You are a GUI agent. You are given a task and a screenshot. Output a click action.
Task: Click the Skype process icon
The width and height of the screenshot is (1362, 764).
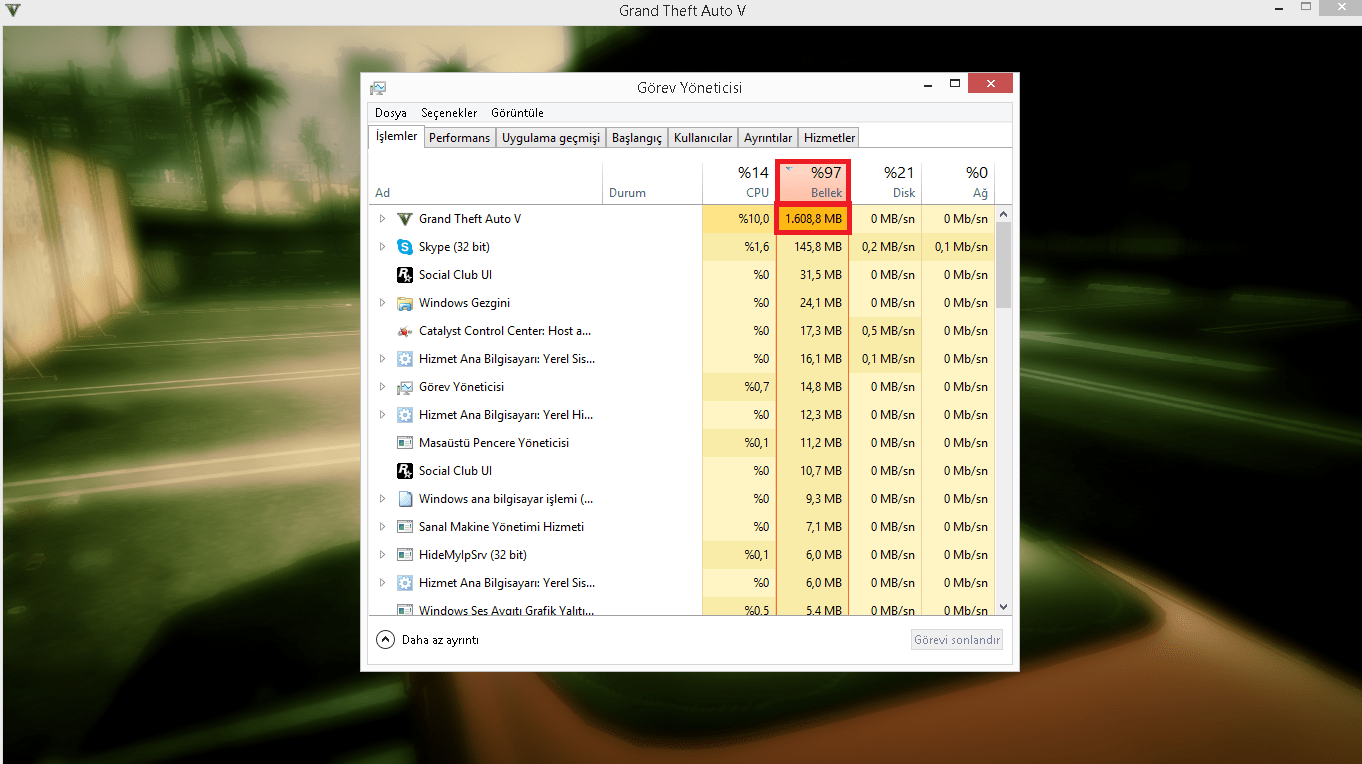405,247
